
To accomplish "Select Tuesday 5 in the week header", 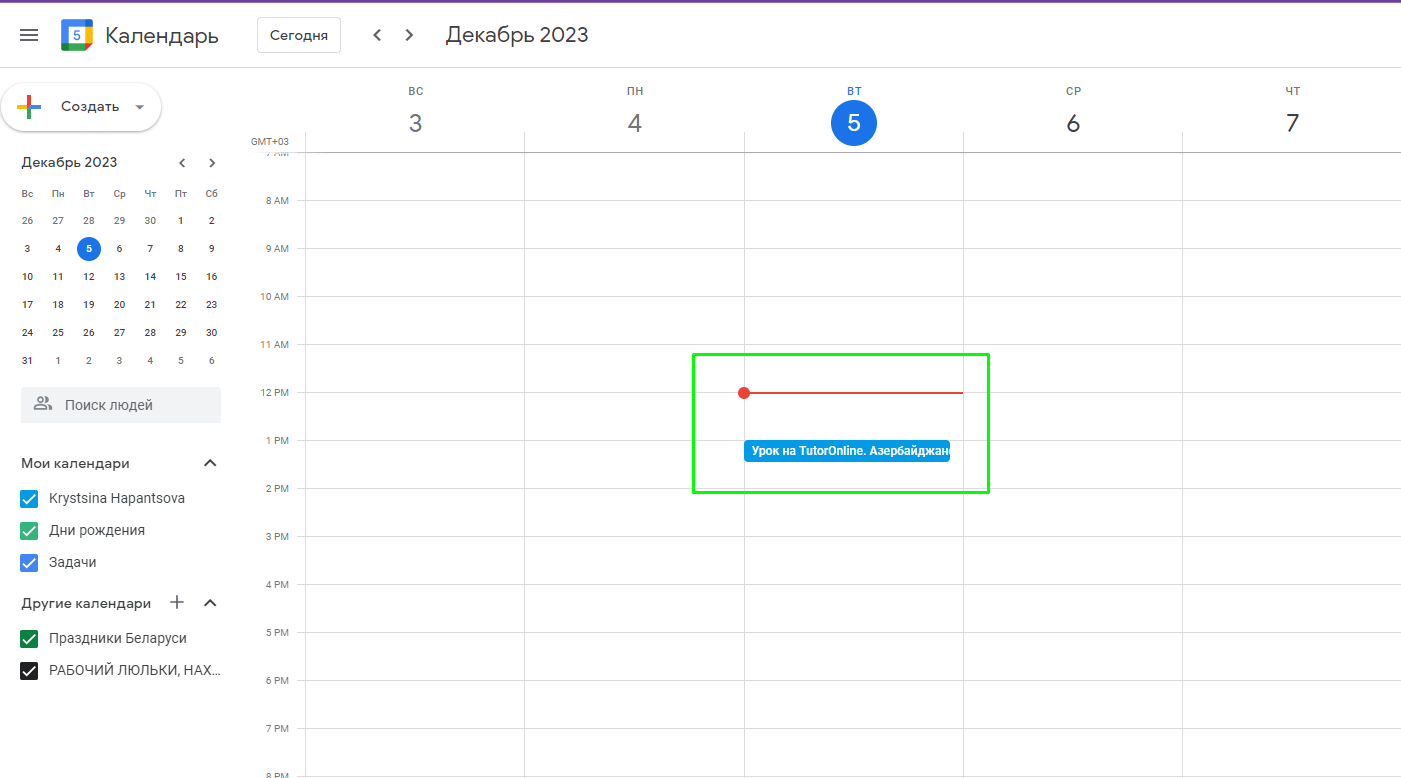I will point(854,123).
